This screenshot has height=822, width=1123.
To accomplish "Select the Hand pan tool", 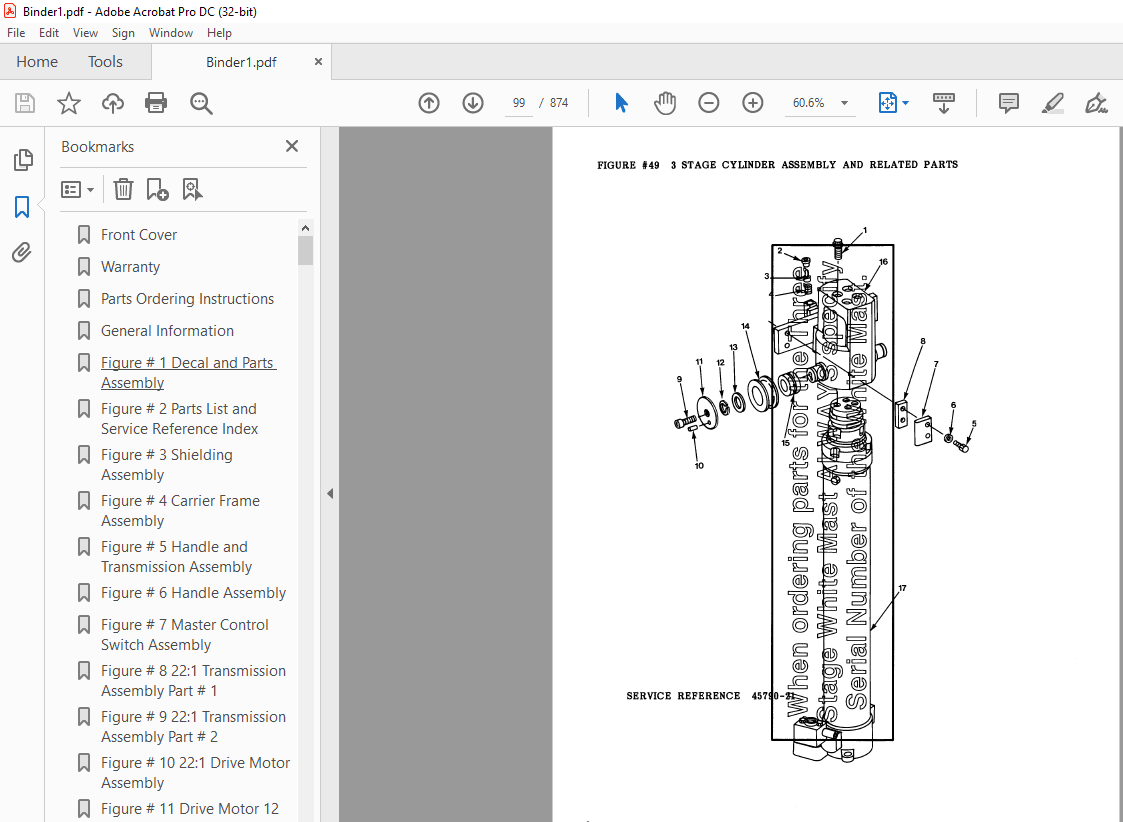I will coord(665,103).
